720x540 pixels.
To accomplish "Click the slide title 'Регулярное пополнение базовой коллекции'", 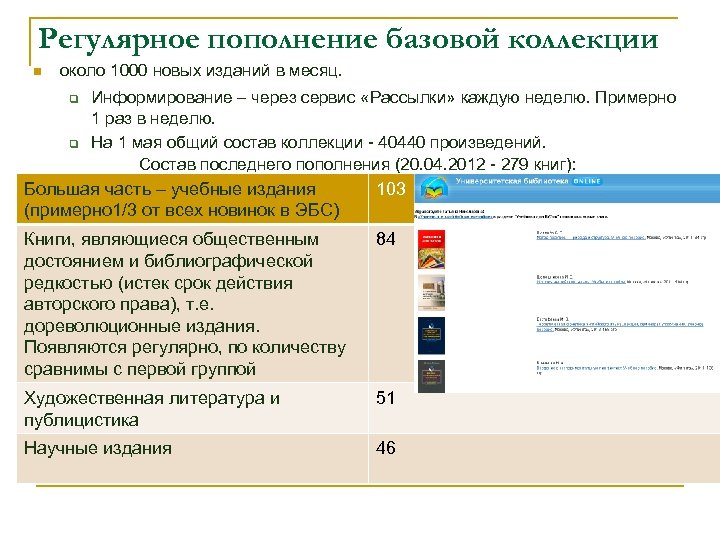I will (x=349, y=39).
